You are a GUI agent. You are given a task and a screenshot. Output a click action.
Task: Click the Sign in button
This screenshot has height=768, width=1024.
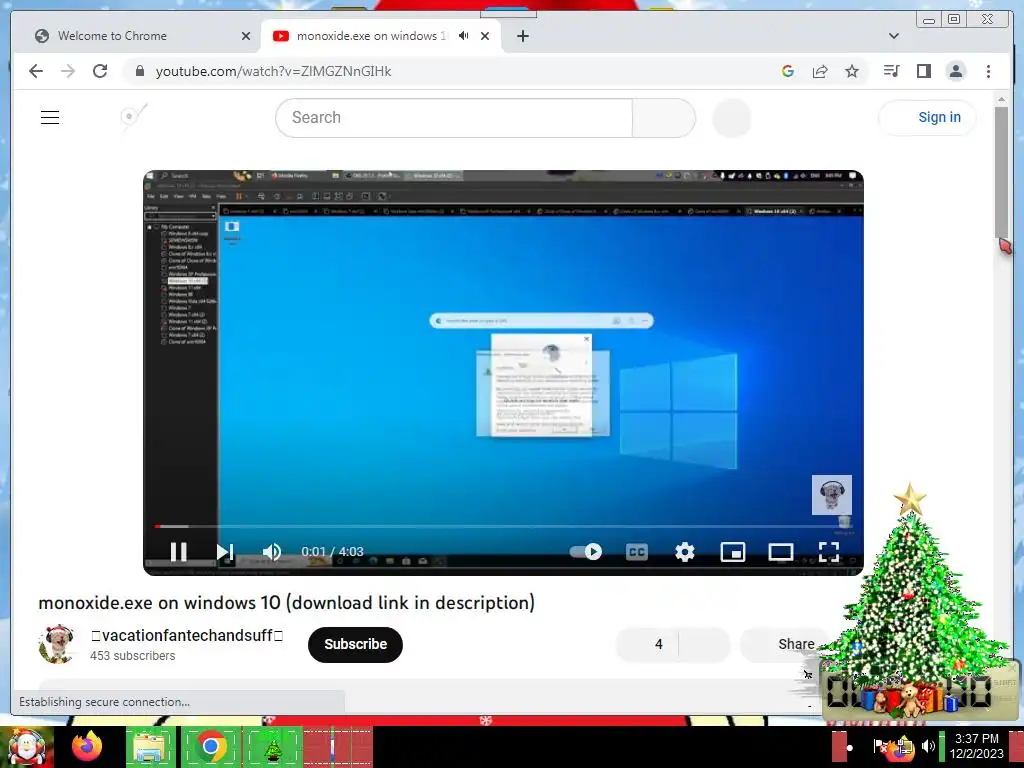[x=927, y=118]
